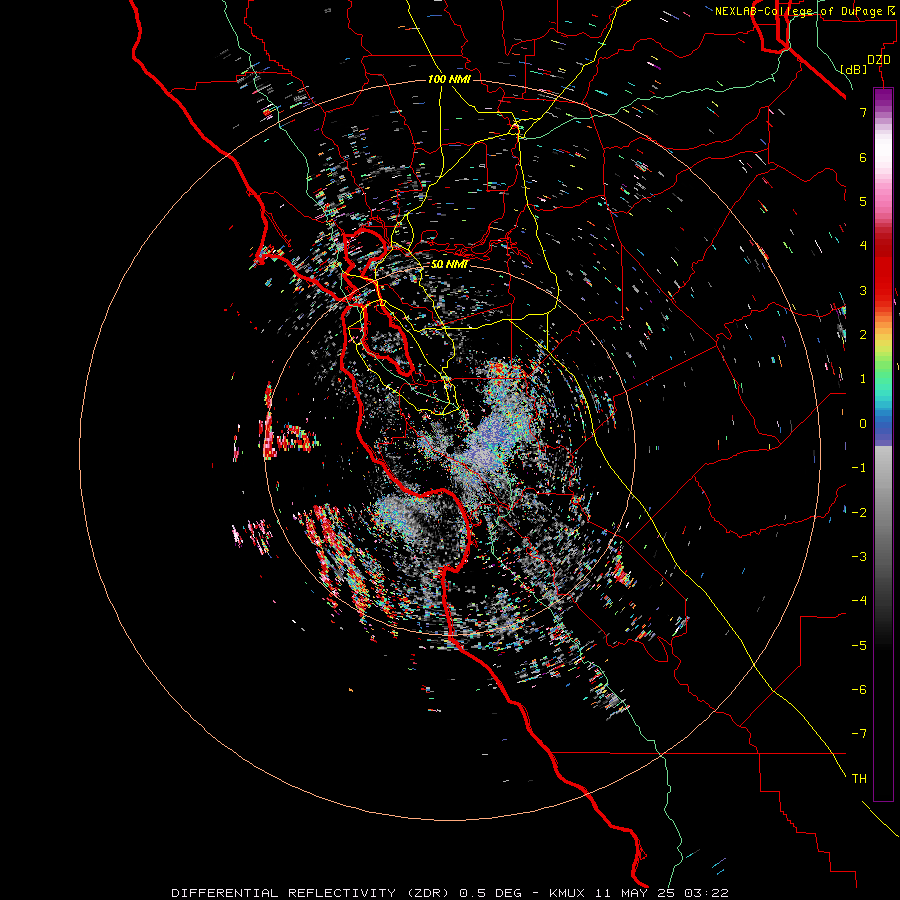Click the NEXLAB-College of DuPage credit text
Image resolution: width=900 pixels, height=900 pixels.
click(x=804, y=11)
